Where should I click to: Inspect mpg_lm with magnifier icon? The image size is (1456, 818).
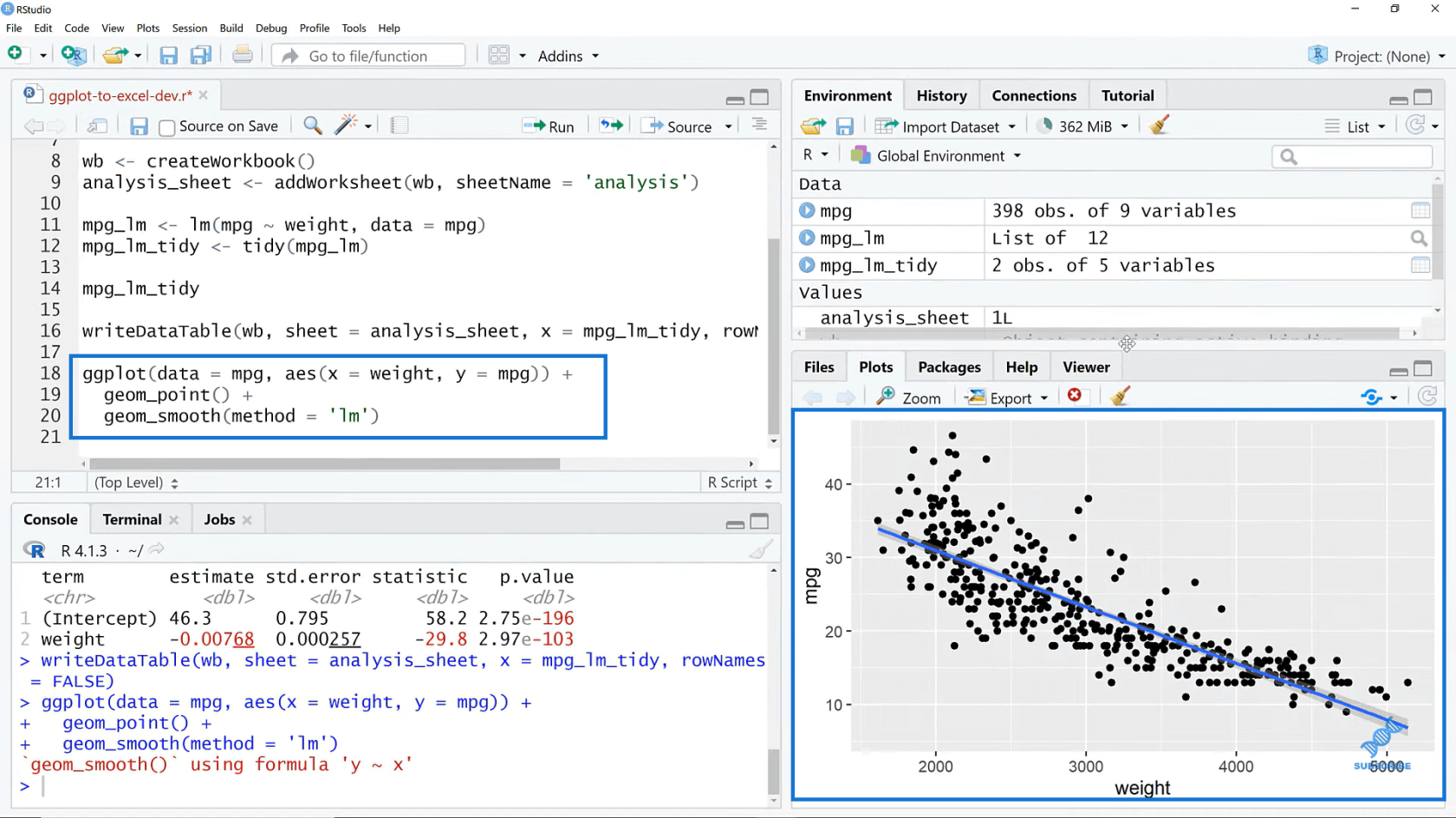(x=1419, y=237)
